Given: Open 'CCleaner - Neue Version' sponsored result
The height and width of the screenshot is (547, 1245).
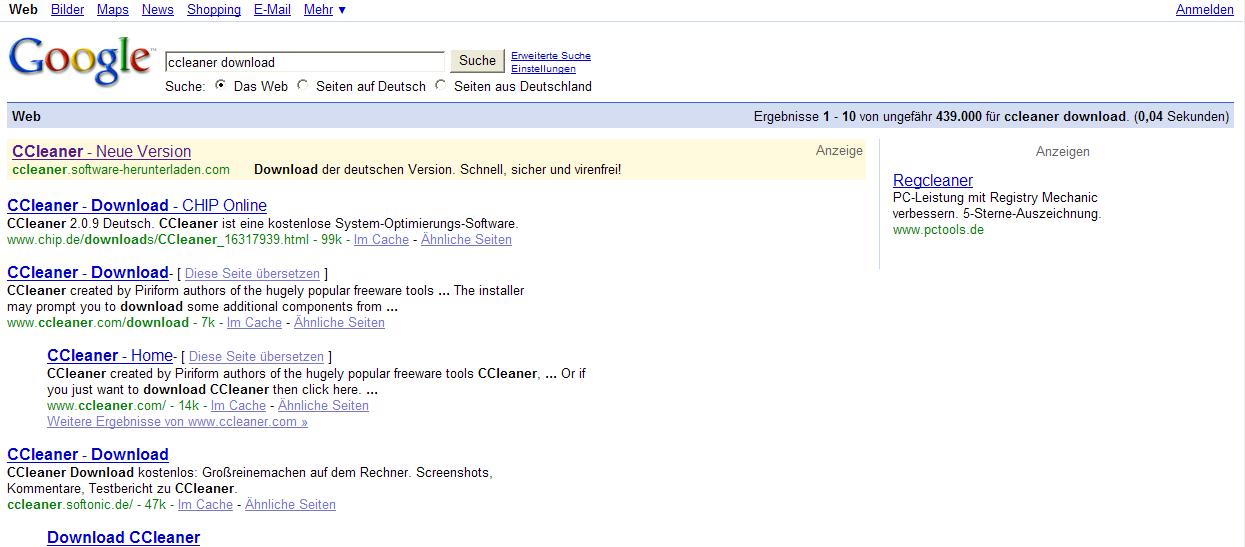Looking at the screenshot, I should 101,151.
